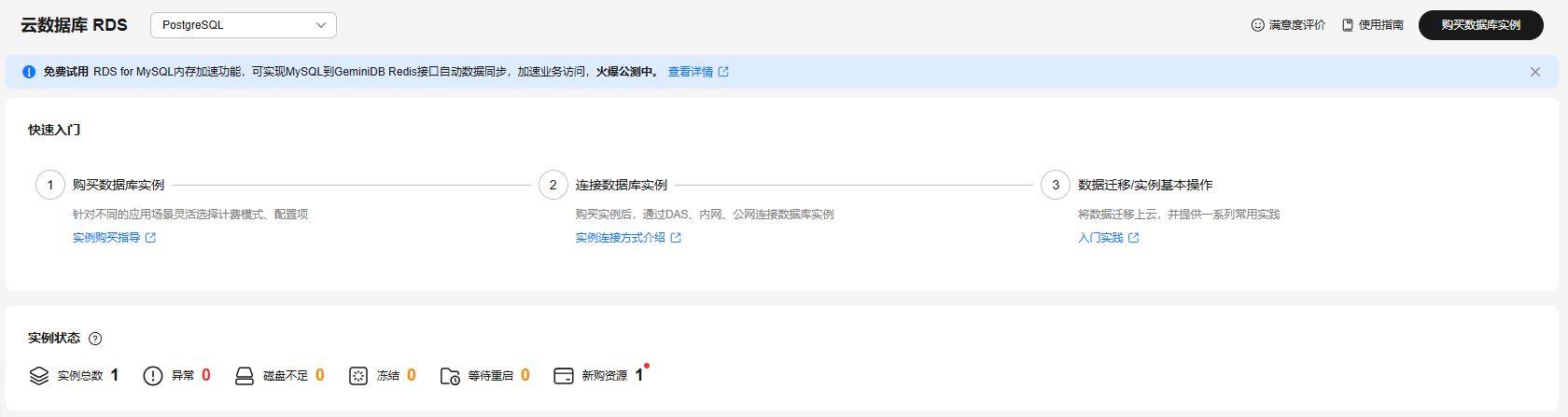The height and width of the screenshot is (417, 1568).
Task: Open 实例购买指导 link
Action: coord(106,238)
